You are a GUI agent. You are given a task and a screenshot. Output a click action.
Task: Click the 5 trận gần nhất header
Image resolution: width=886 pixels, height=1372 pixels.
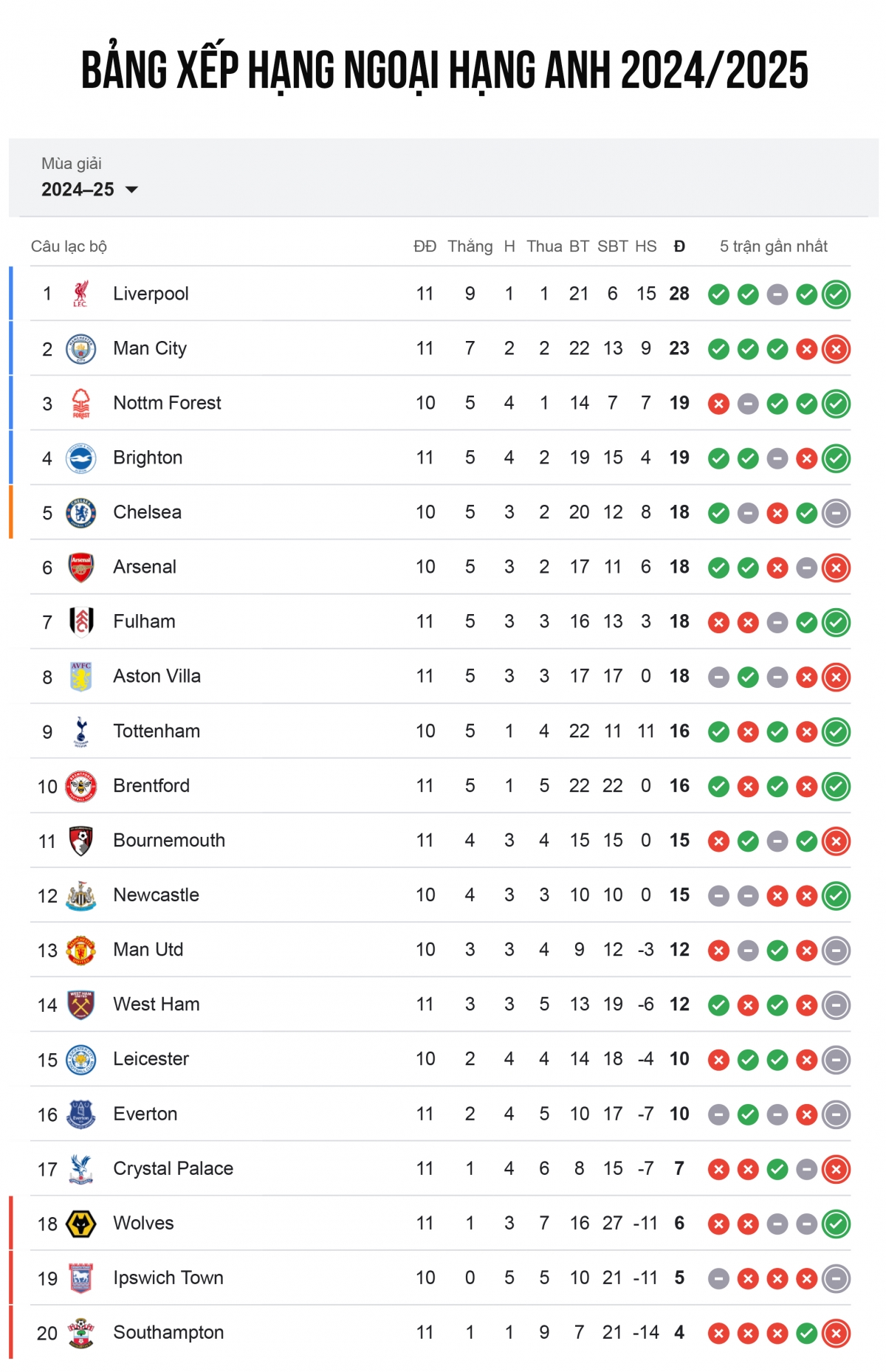[x=773, y=247]
